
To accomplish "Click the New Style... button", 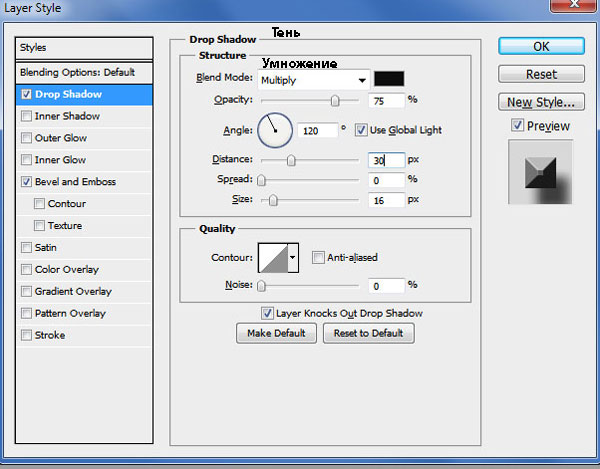I will click(541, 102).
